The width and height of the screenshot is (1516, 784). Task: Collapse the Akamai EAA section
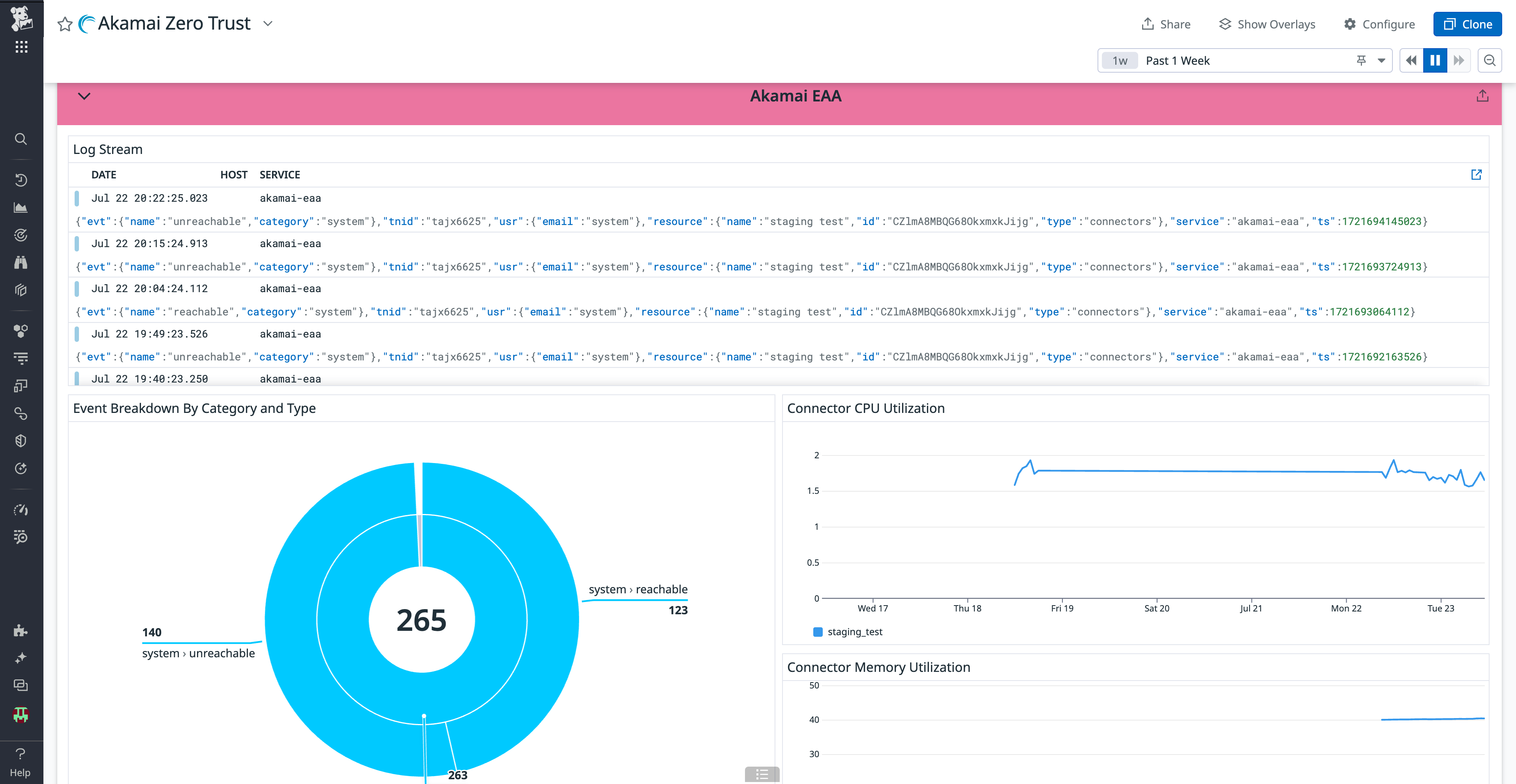click(84, 96)
